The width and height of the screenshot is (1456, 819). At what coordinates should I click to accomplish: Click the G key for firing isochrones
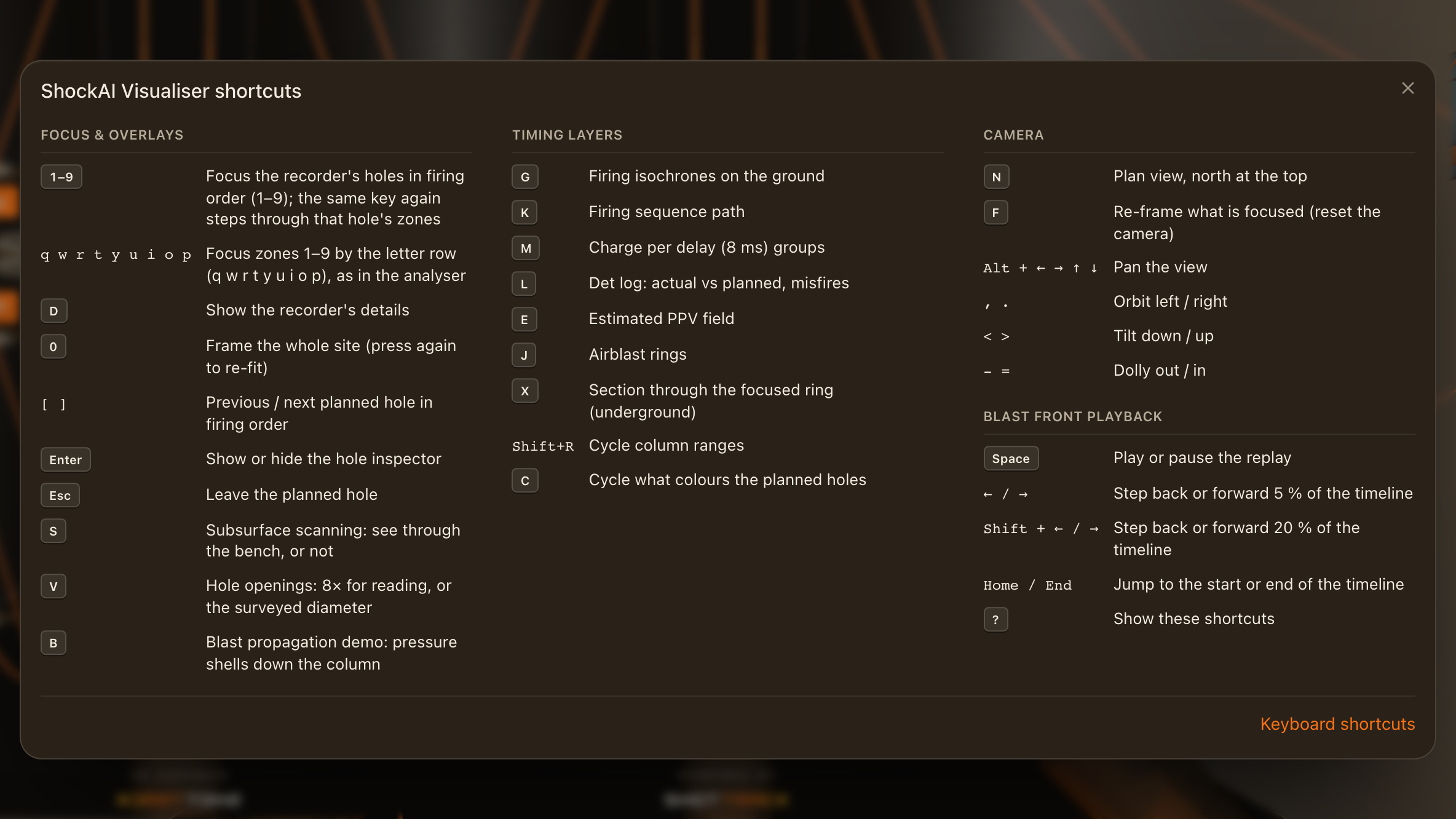pyautogui.click(x=525, y=177)
